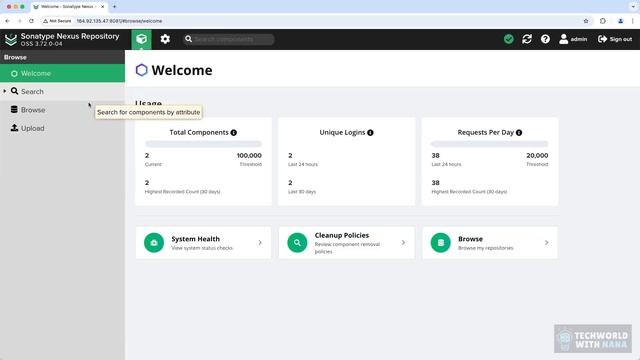Click the system status green checkmark icon
Image resolution: width=640 pixels, height=360 pixels.
pos(509,39)
